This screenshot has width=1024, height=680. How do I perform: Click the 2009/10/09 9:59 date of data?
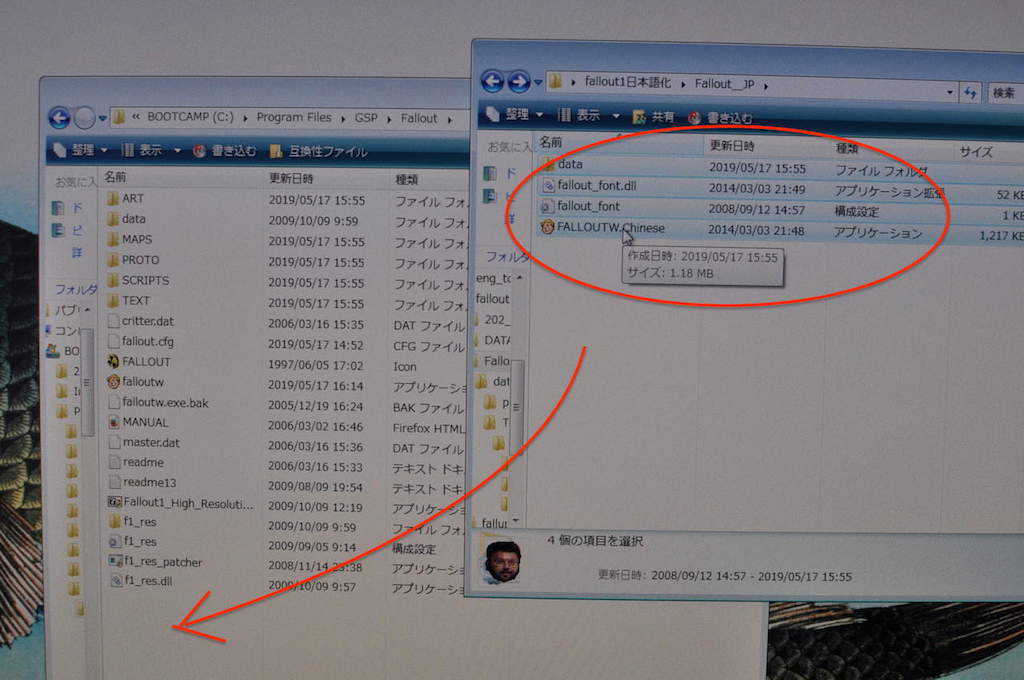(313, 221)
